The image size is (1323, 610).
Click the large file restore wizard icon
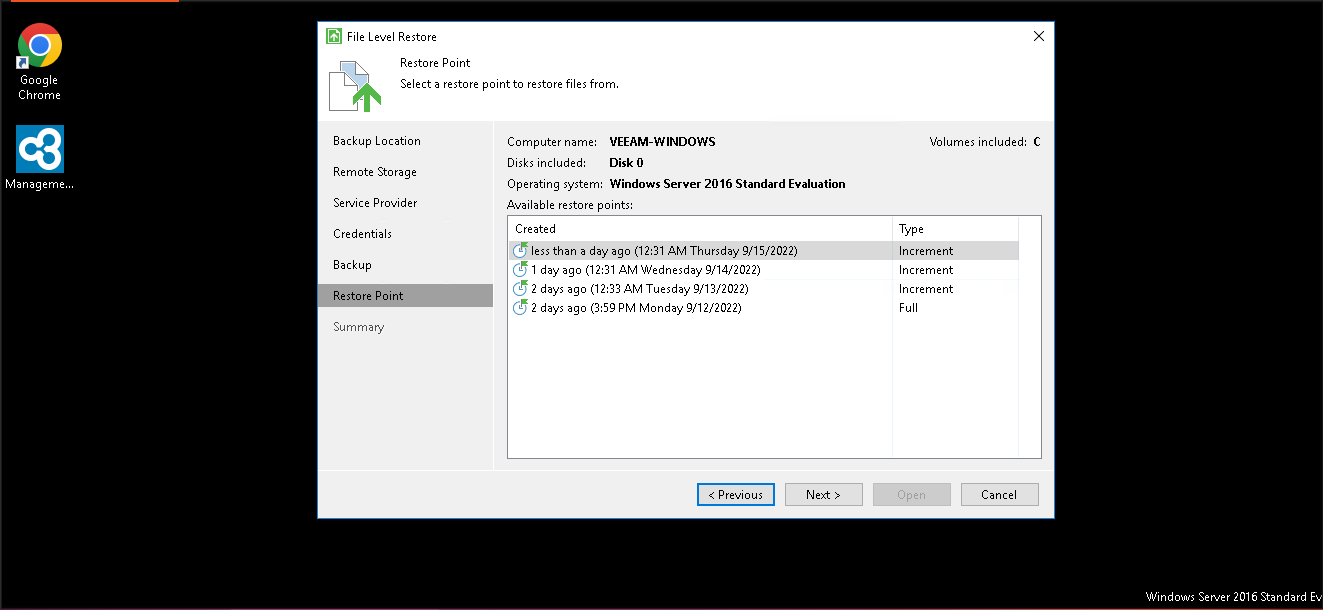[356, 86]
